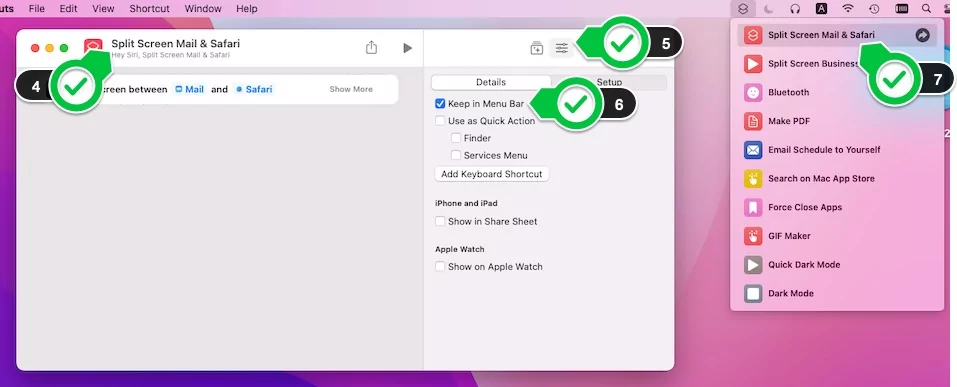Switch to the Setup tab
Screen dimensions: 957x387
609,82
